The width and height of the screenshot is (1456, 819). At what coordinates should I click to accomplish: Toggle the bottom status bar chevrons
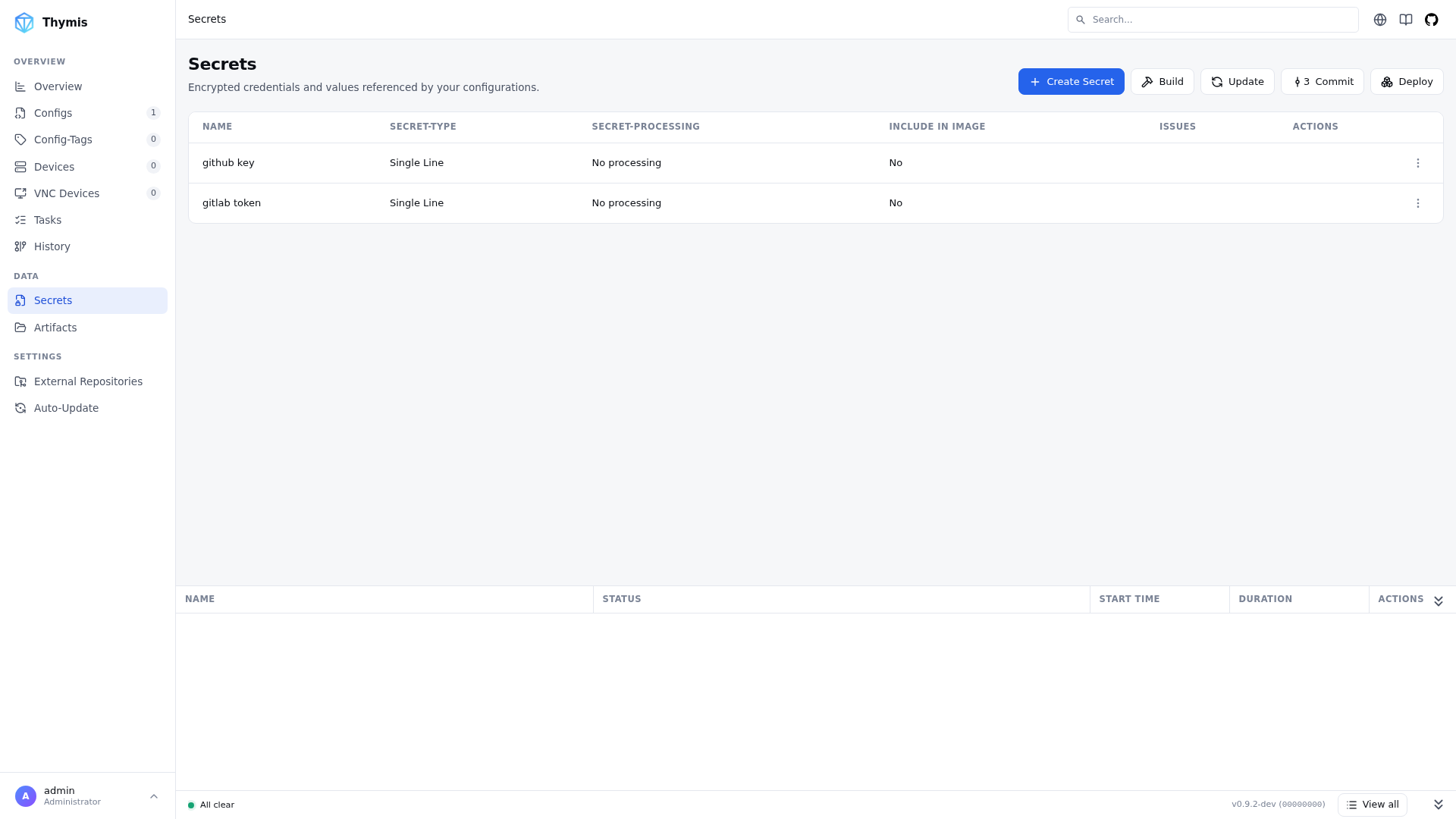tap(1438, 805)
